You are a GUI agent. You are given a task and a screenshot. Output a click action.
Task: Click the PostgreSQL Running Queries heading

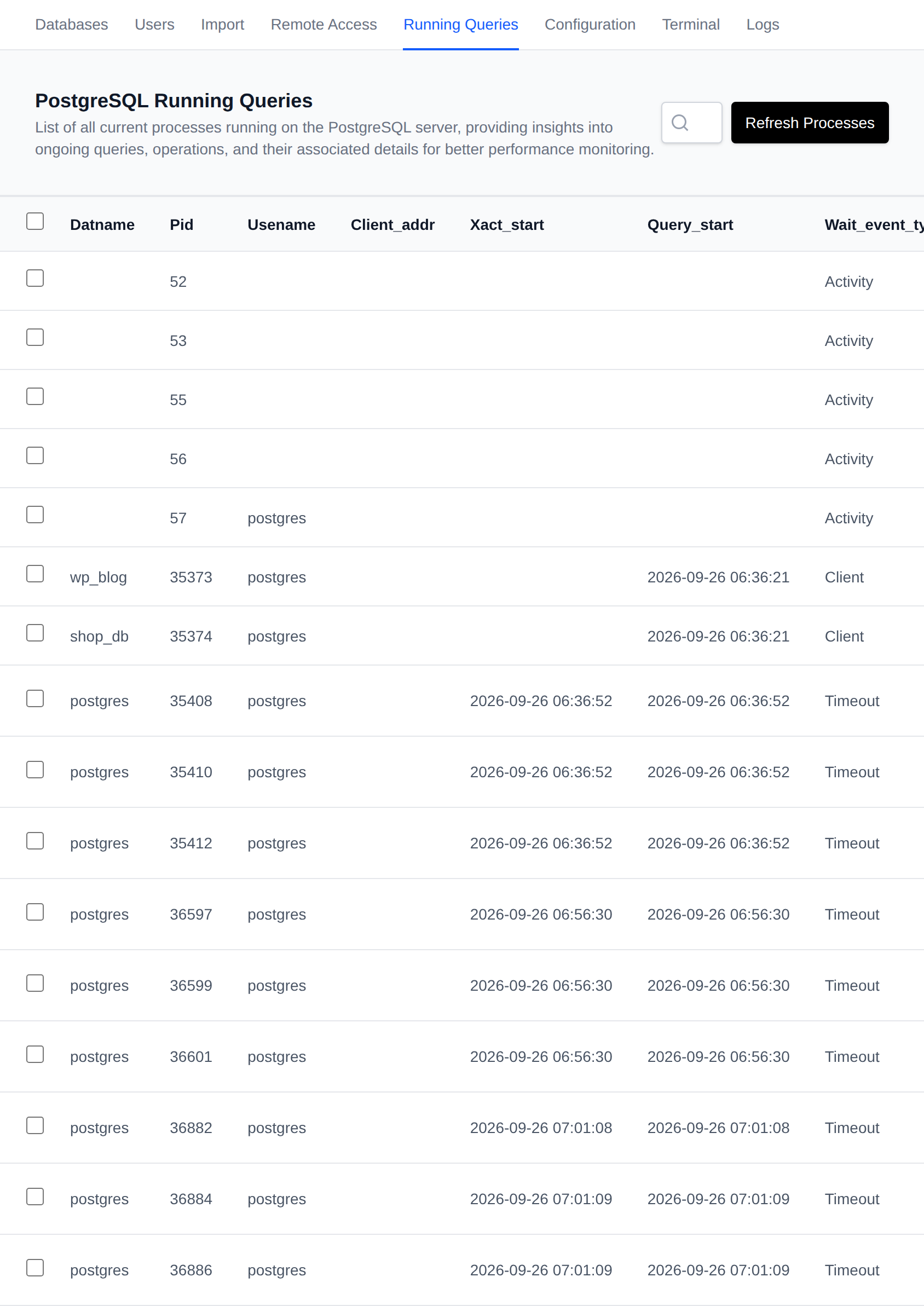tap(174, 101)
